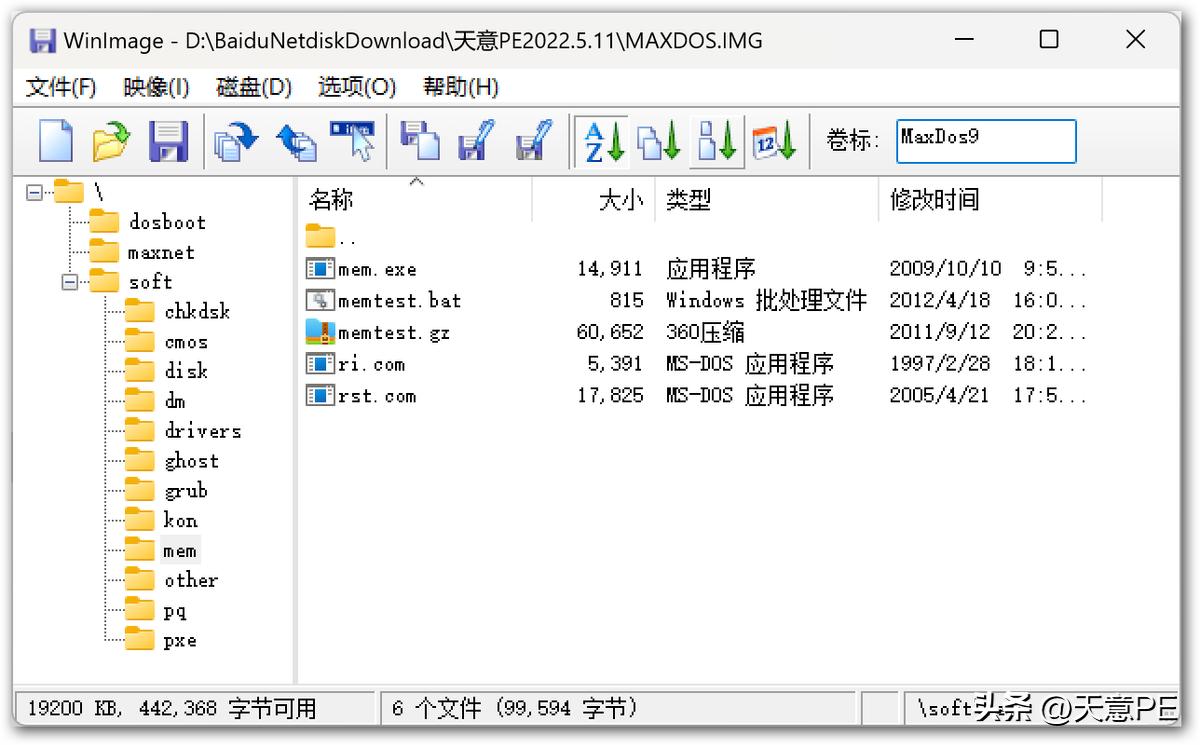1200x745 pixels.
Task: Click the image information icon with cursor
Action: pos(352,140)
